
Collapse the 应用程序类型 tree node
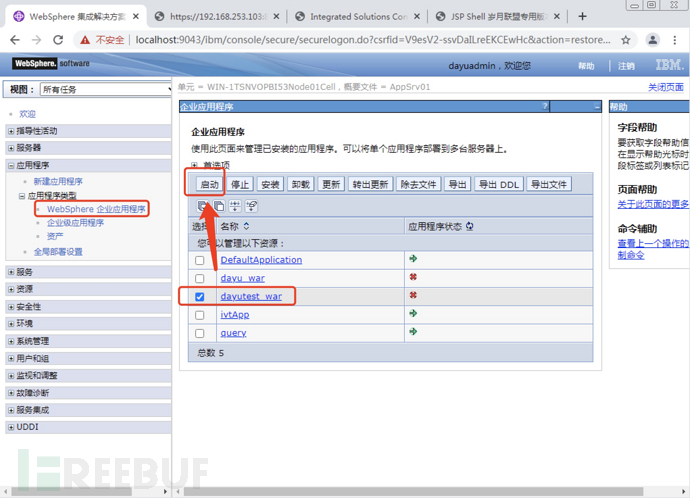tap(22, 196)
